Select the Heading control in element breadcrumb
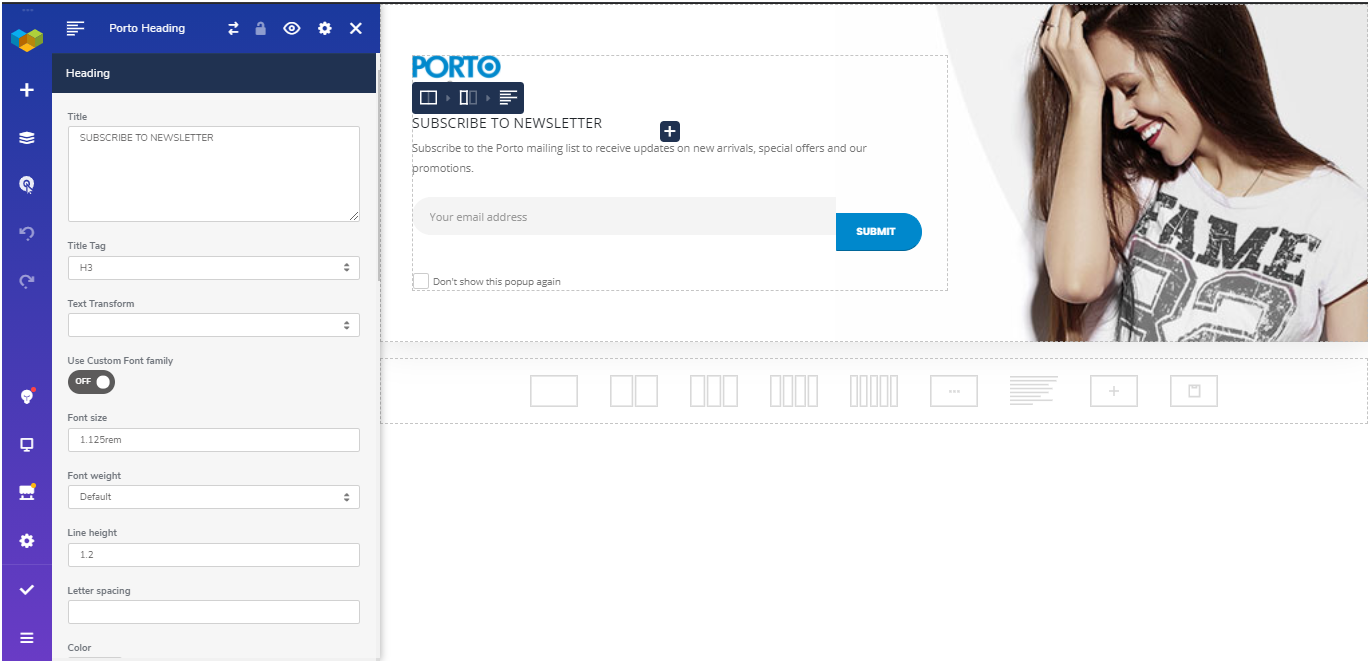Viewport: 1370px width, 663px height. point(508,97)
